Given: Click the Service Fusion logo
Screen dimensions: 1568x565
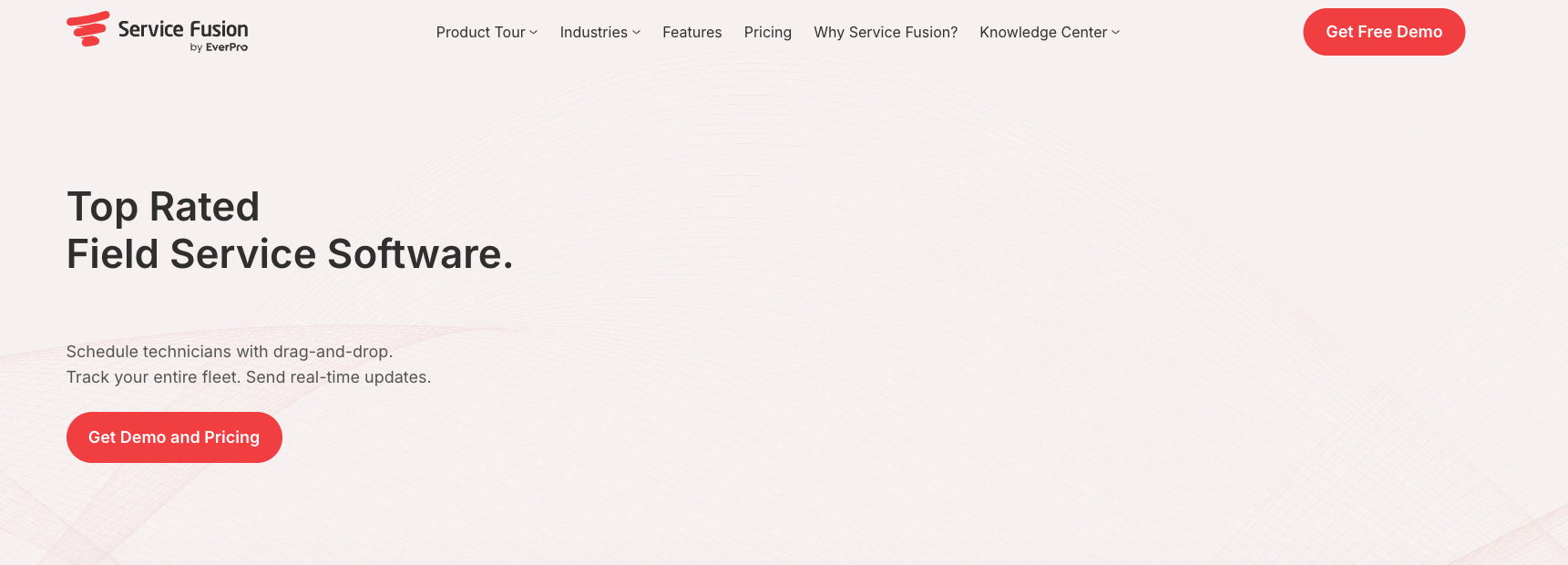Looking at the screenshot, I should coord(157,31).
